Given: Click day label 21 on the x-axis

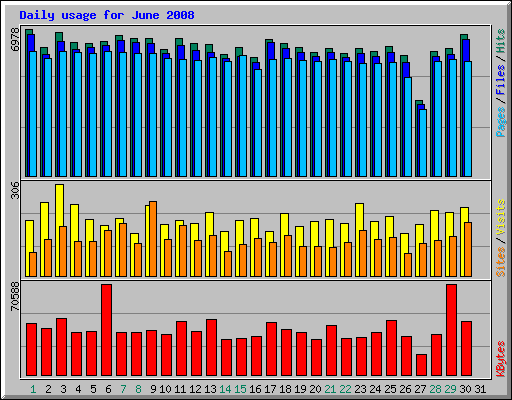Looking at the screenshot, I should (330, 389).
